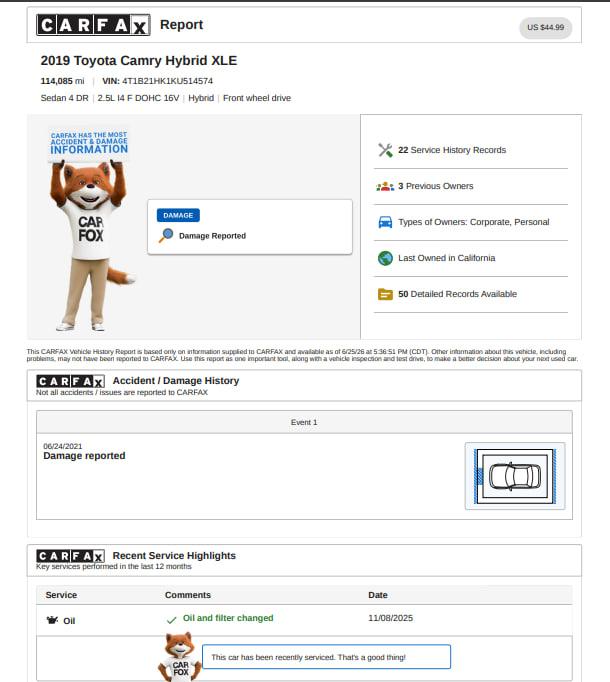Click the blue DAMAGE badge

178,215
